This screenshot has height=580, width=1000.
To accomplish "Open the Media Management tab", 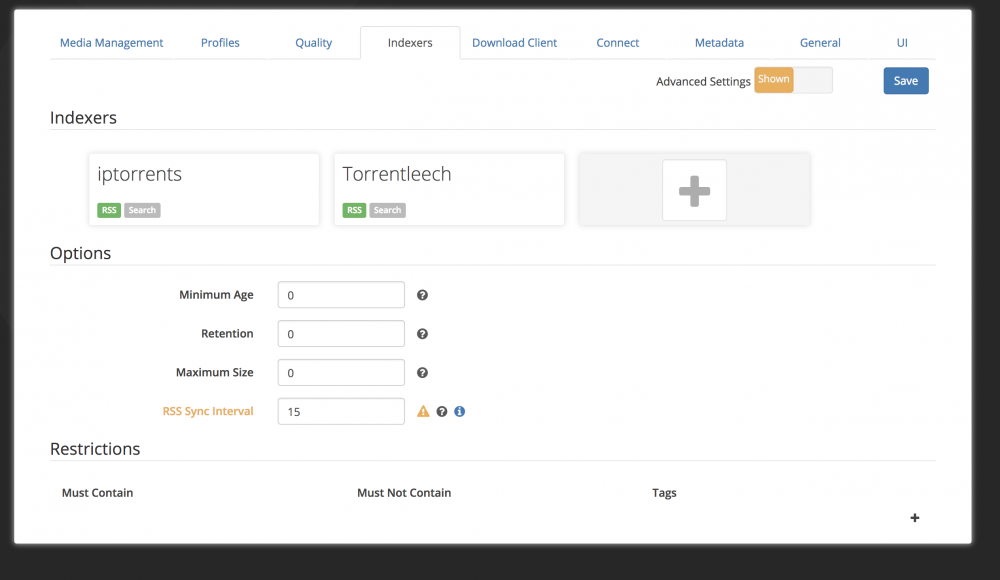I will [x=112, y=43].
